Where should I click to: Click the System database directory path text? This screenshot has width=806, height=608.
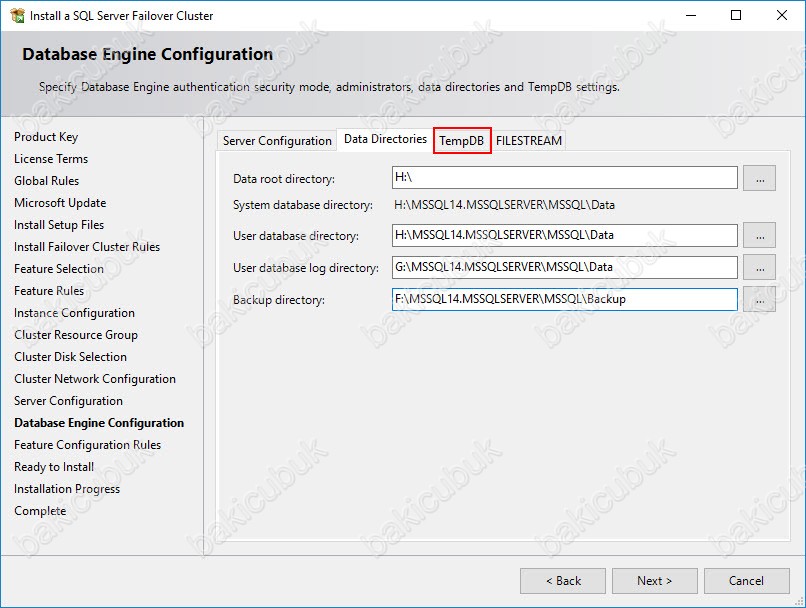(x=504, y=205)
